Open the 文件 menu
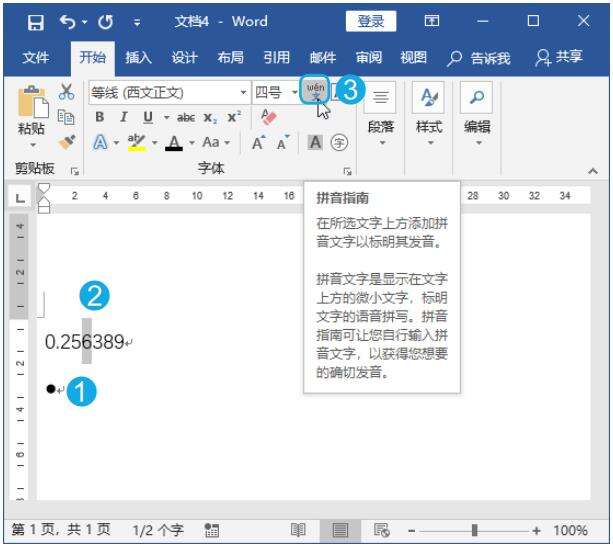This screenshot has width=613, height=548. coord(36,58)
